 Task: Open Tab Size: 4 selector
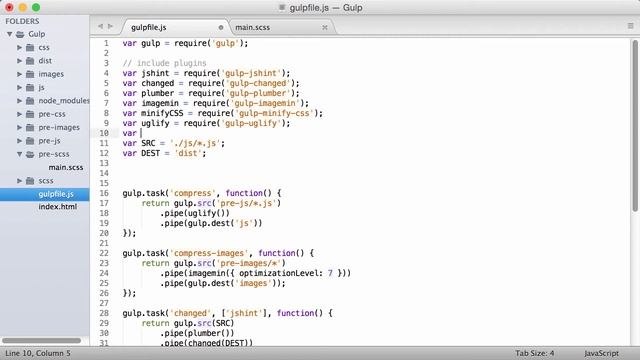click(x=534, y=353)
